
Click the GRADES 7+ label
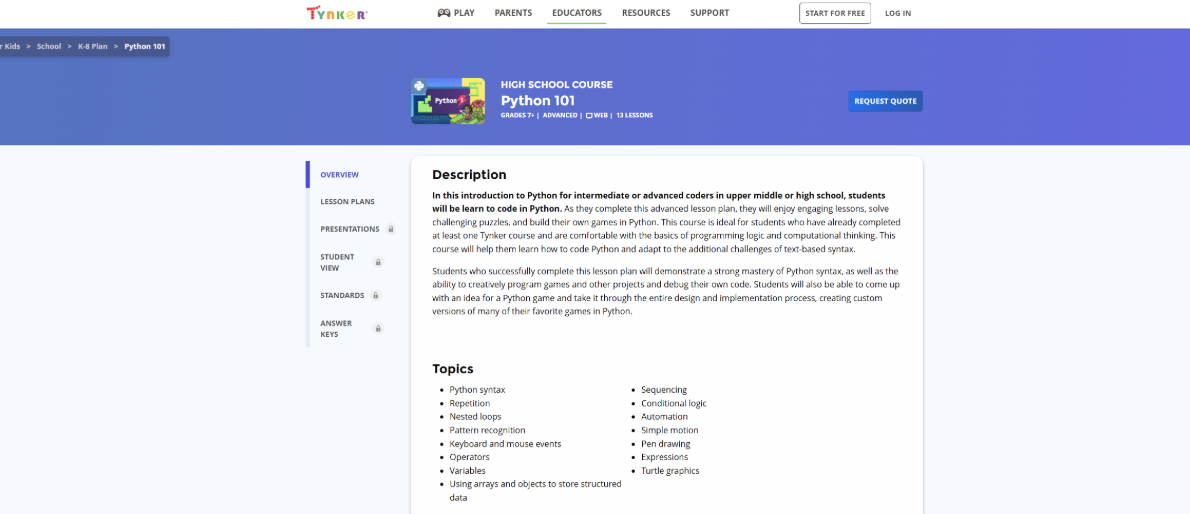518,115
